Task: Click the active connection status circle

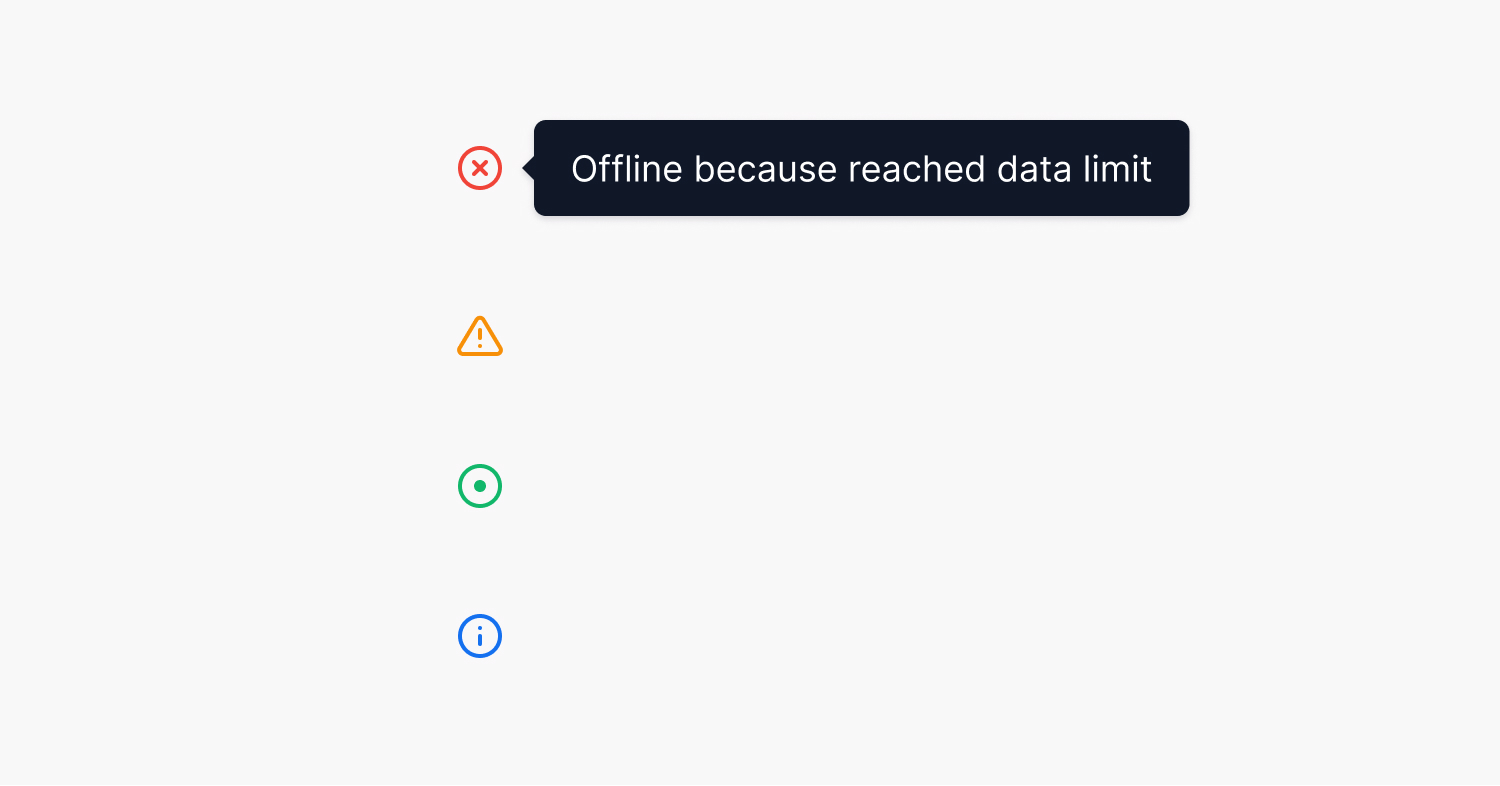Action: [x=480, y=486]
